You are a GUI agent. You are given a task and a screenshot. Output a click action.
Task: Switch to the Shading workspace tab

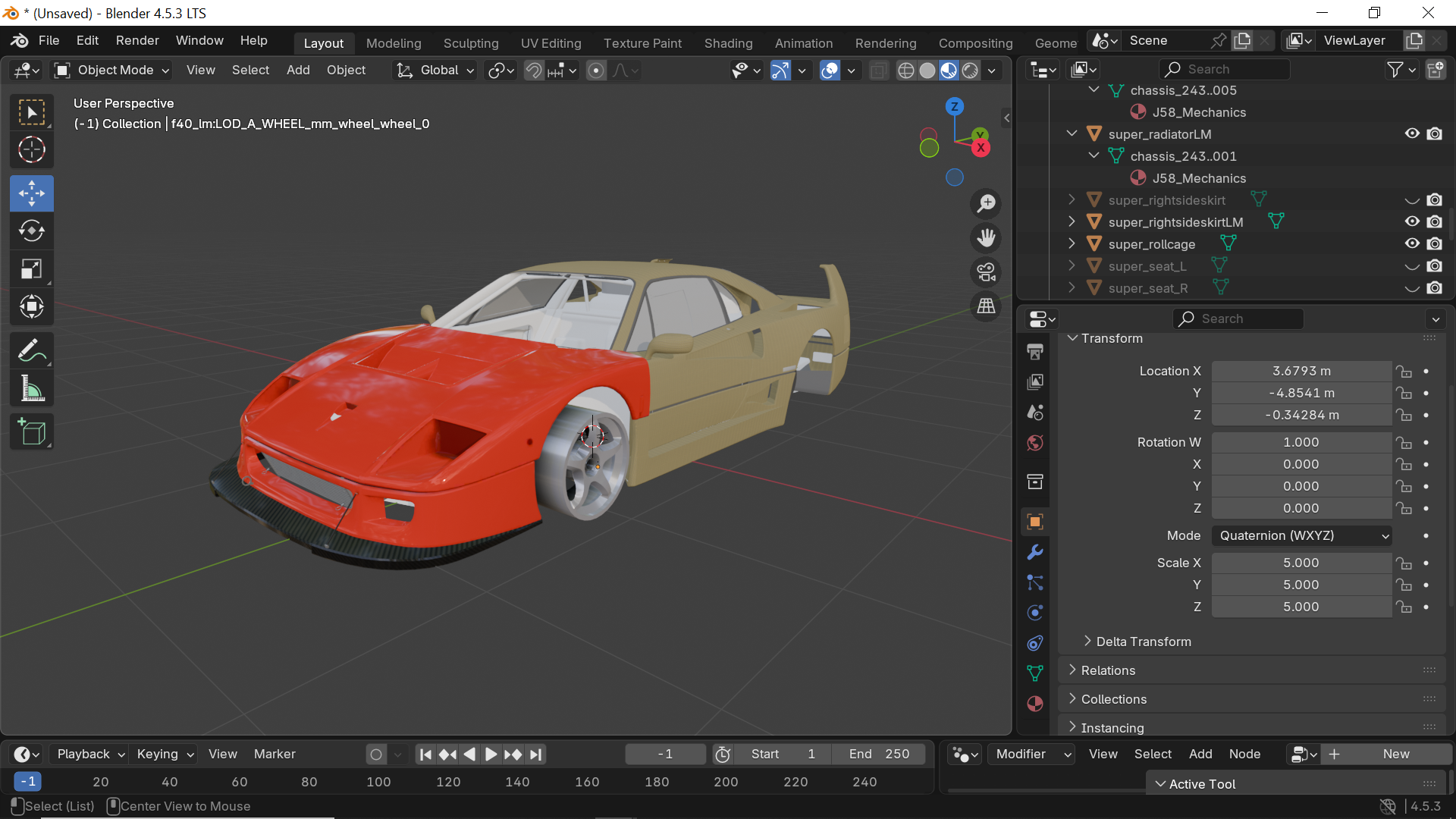[728, 43]
